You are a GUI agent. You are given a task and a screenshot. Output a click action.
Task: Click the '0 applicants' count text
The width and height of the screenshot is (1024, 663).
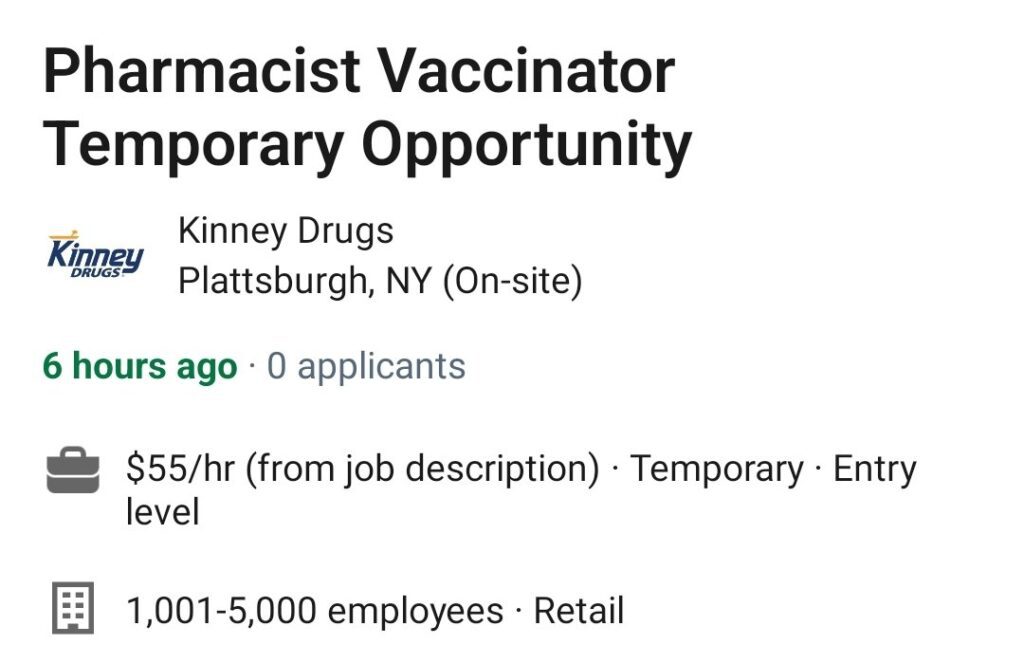366,366
